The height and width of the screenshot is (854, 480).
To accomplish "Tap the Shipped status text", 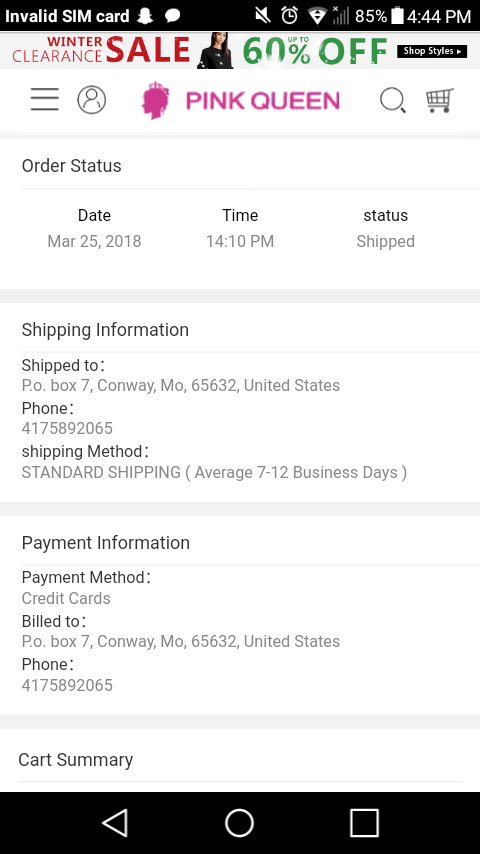I will pyautogui.click(x=386, y=241).
